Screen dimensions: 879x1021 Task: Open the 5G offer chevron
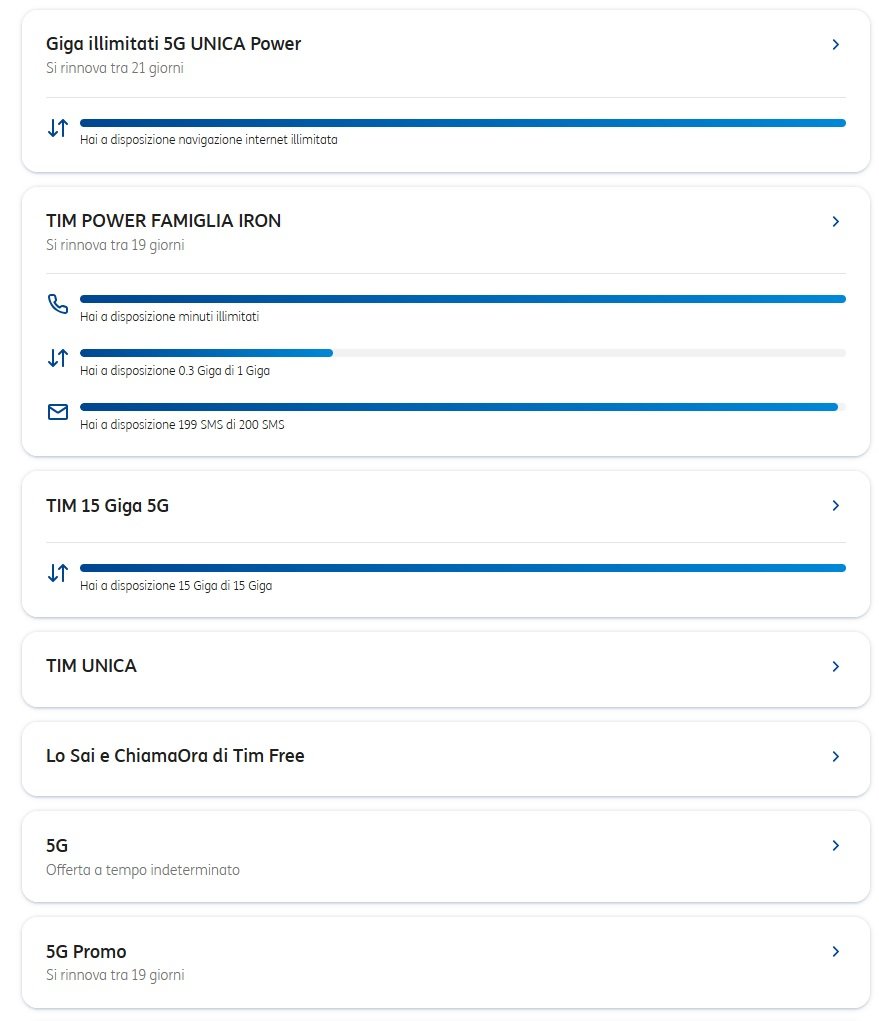pos(836,846)
